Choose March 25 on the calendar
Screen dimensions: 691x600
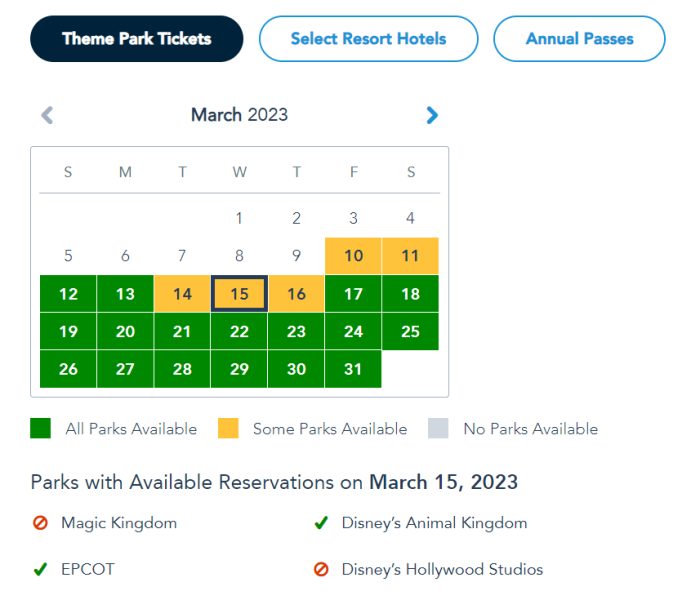click(x=410, y=332)
